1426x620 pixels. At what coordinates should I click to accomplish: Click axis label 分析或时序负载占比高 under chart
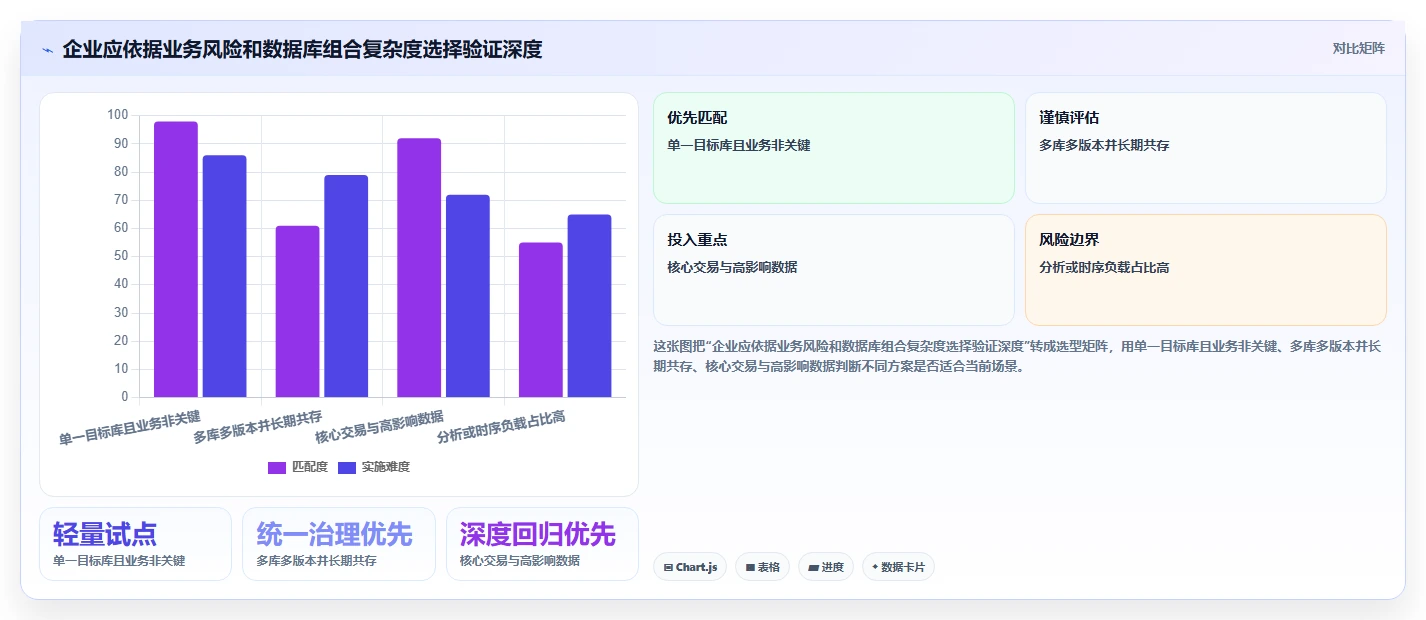[x=502, y=427]
